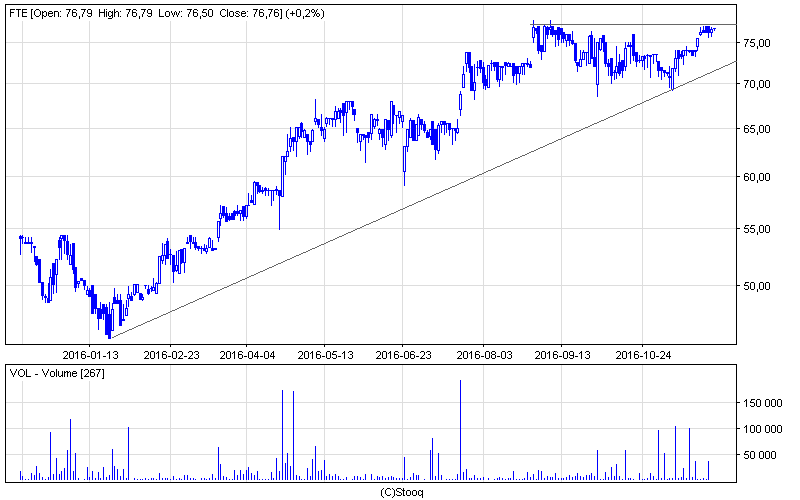Click the 150 000 volume axis label
This screenshot has width=800, height=500.
point(763,404)
